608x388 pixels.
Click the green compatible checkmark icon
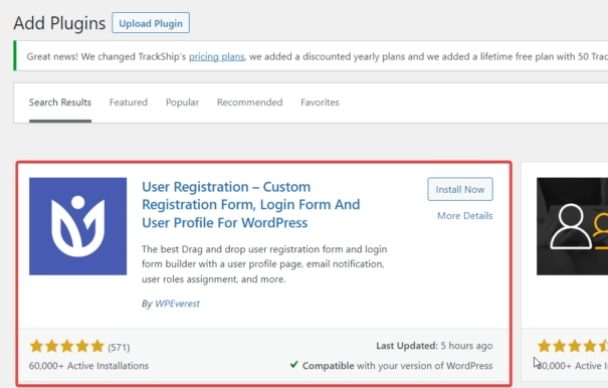click(294, 365)
